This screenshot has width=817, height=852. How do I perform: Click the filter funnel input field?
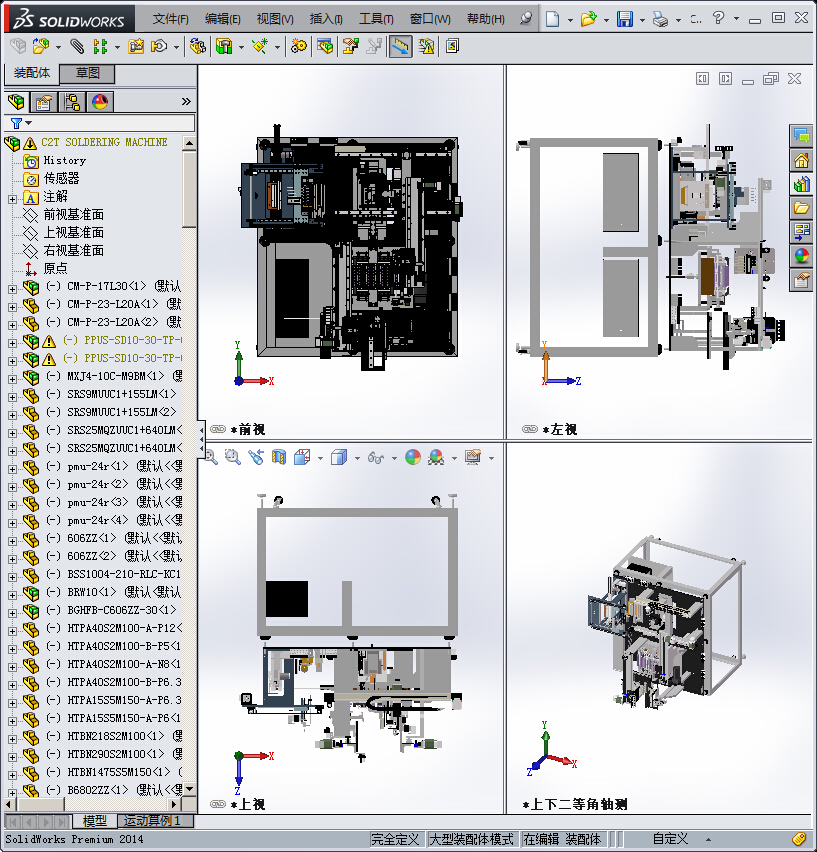pos(99,123)
